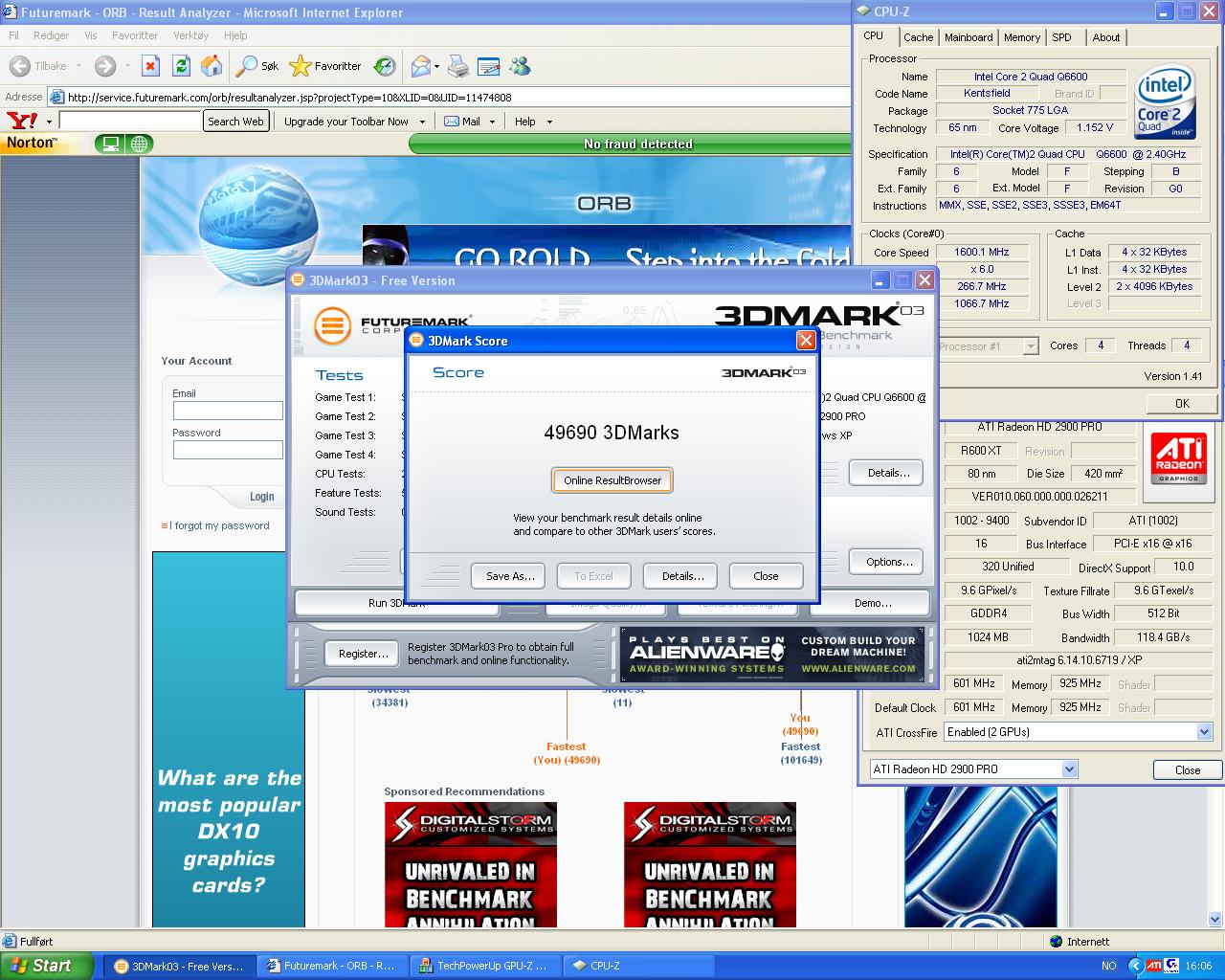Image resolution: width=1225 pixels, height=980 pixels.
Task: Expand ATI CrossFire Enabled (2 GPUs) dropdown
Action: [x=1204, y=732]
